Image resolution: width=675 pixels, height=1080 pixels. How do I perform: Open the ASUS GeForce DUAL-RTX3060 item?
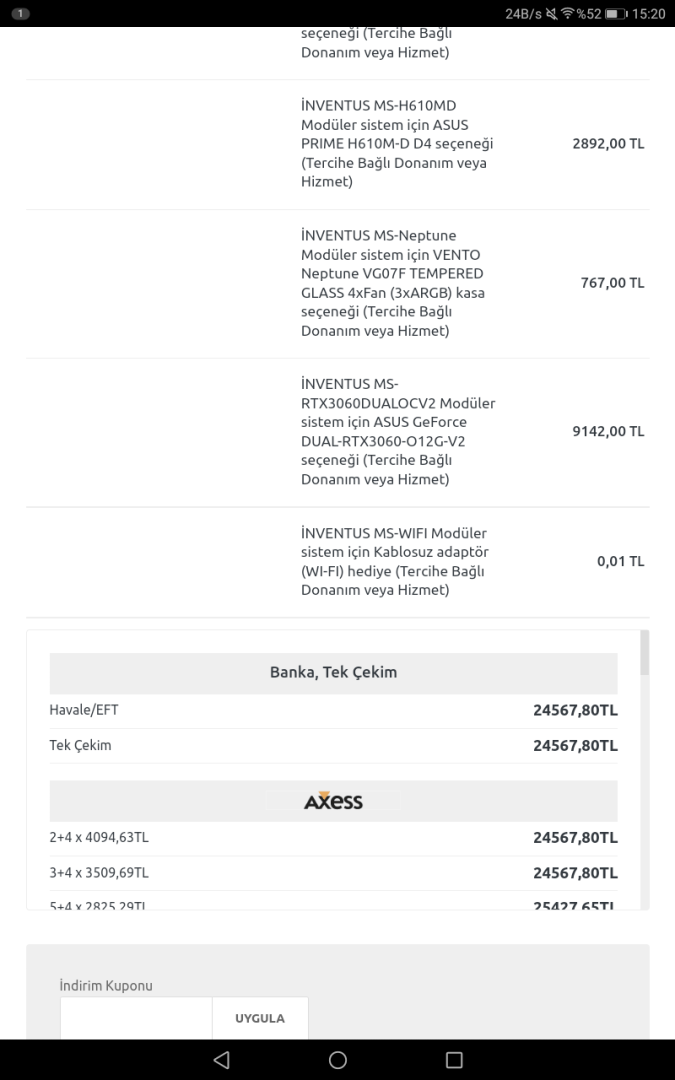398,431
